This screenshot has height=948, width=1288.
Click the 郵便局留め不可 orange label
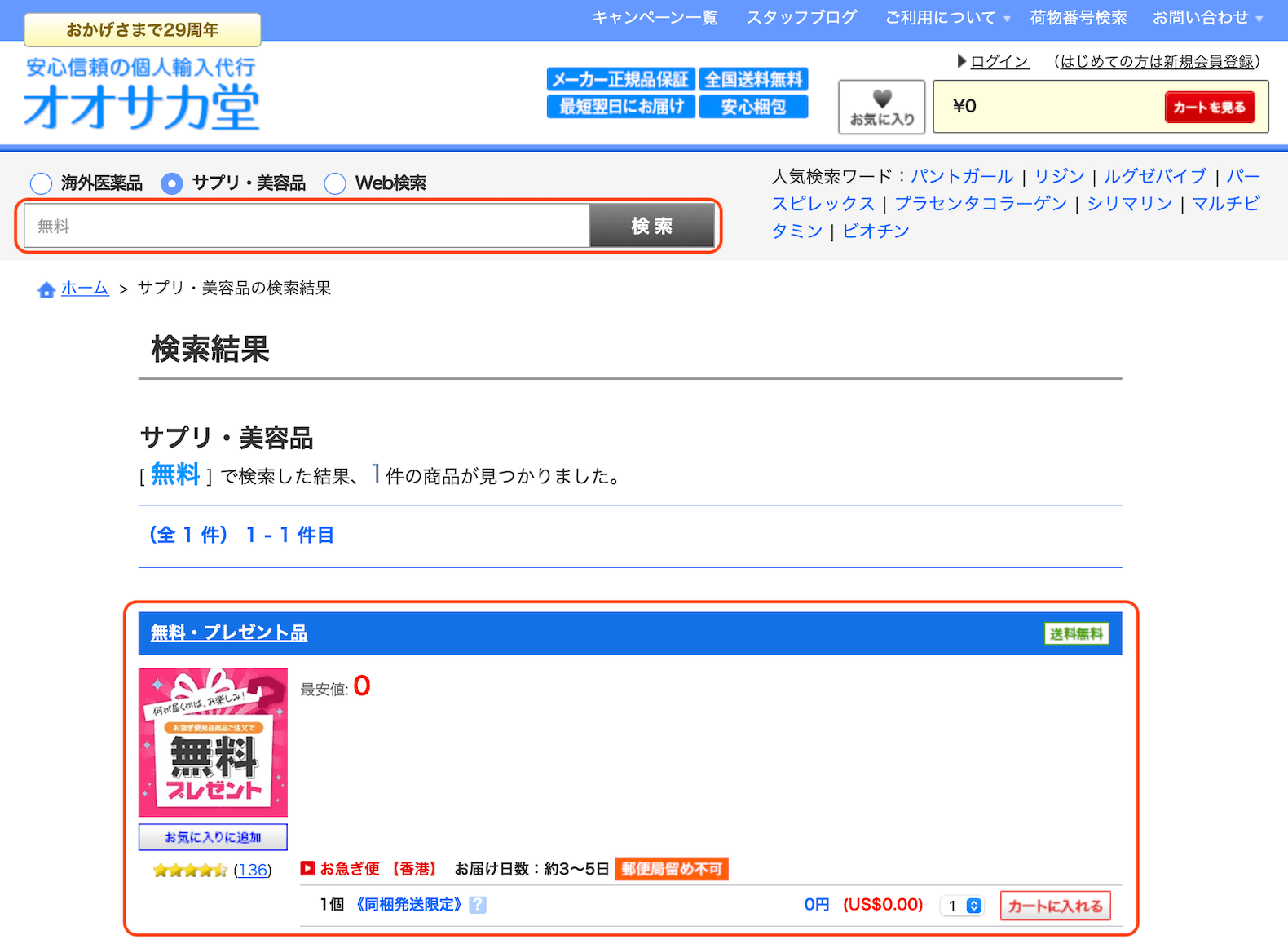tap(672, 869)
